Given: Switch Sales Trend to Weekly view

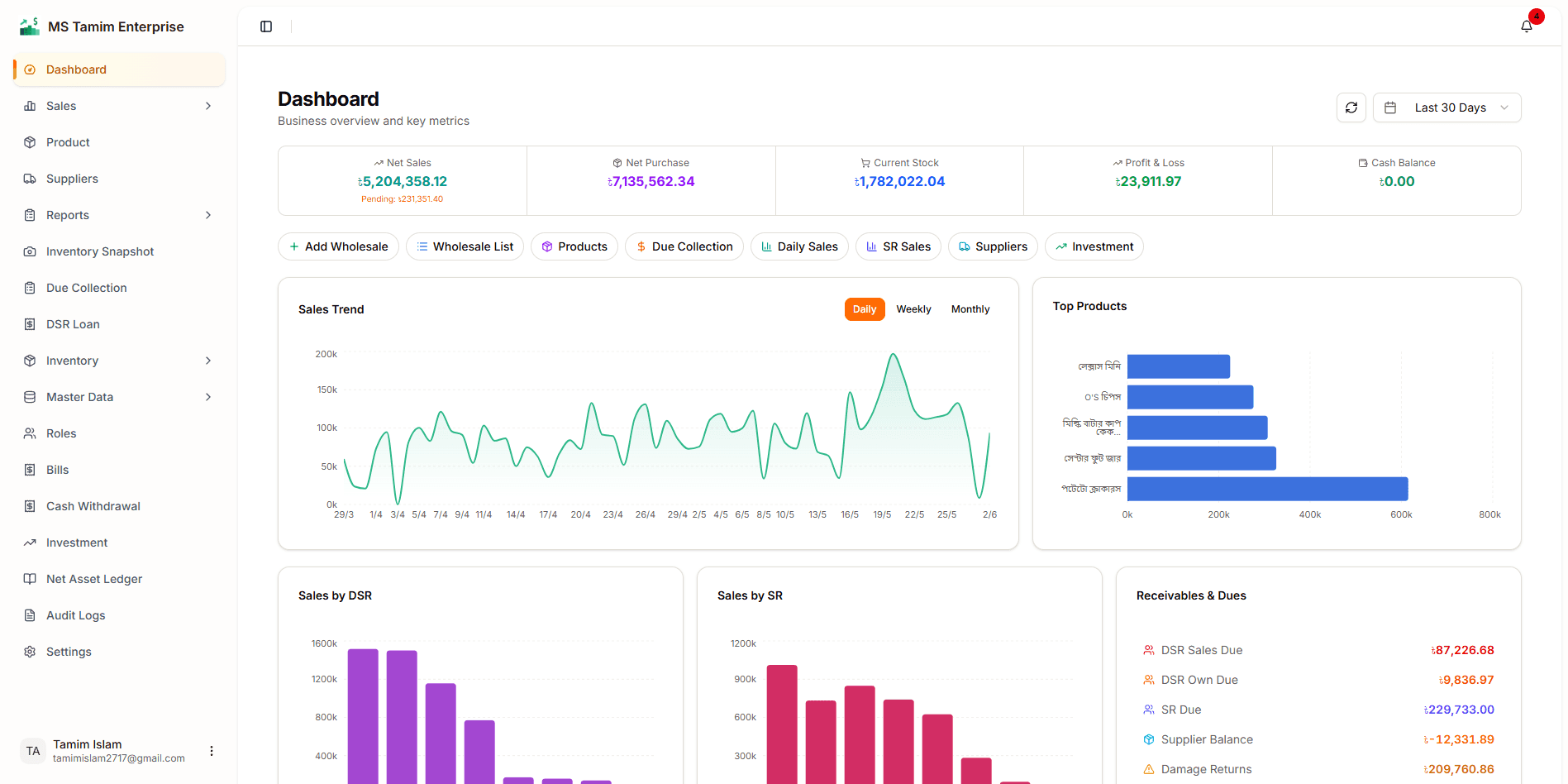Looking at the screenshot, I should point(913,309).
